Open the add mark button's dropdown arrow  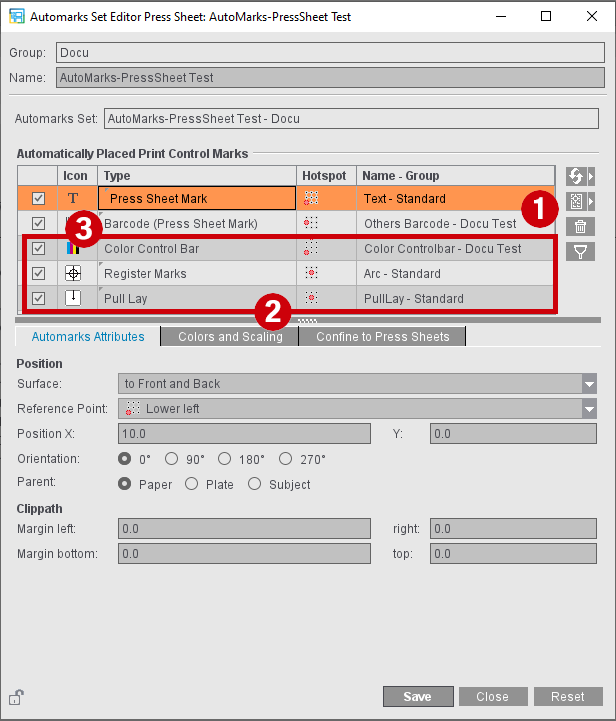pyautogui.click(x=591, y=202)
